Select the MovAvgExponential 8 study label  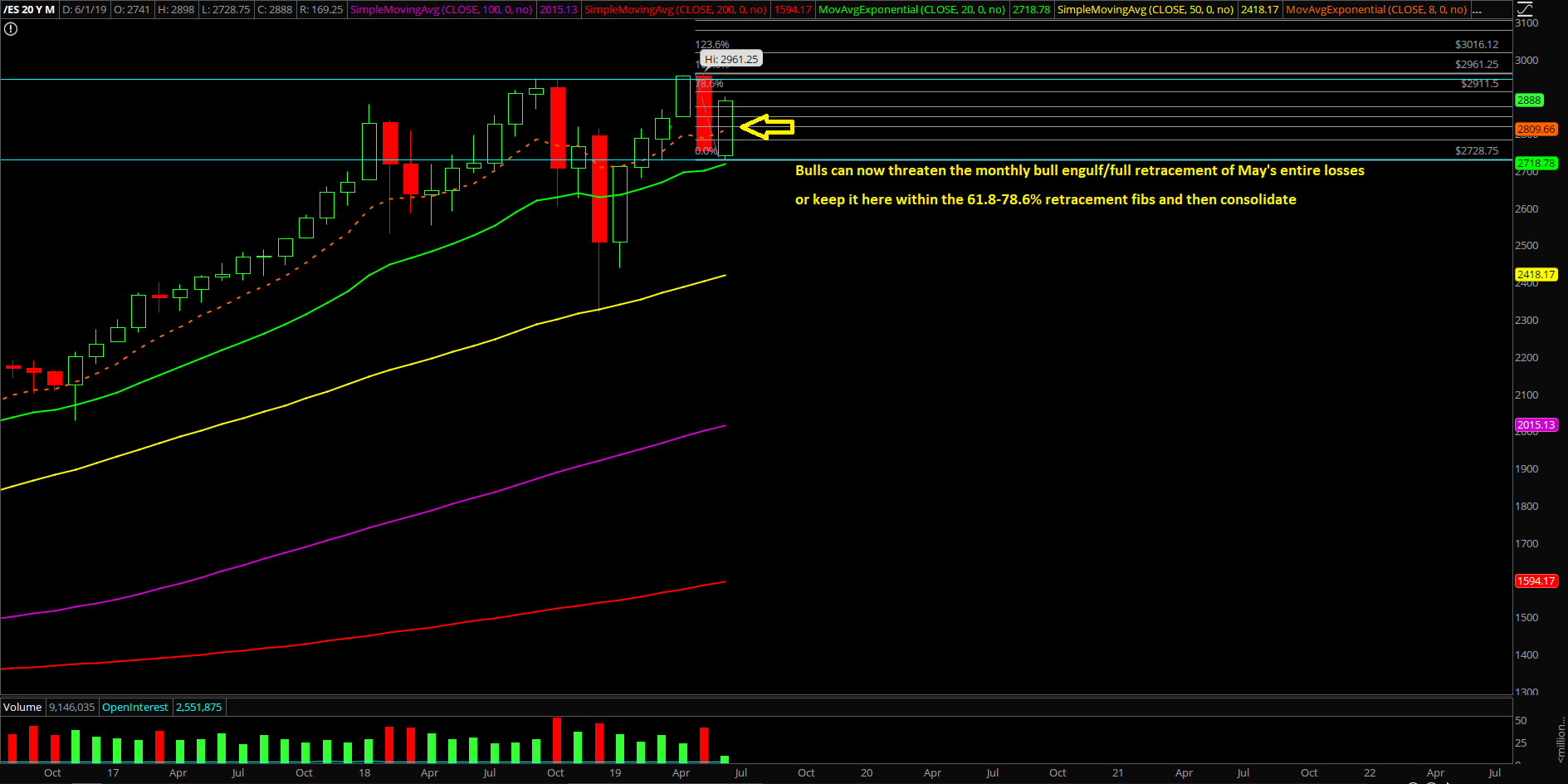point(1375,10)
